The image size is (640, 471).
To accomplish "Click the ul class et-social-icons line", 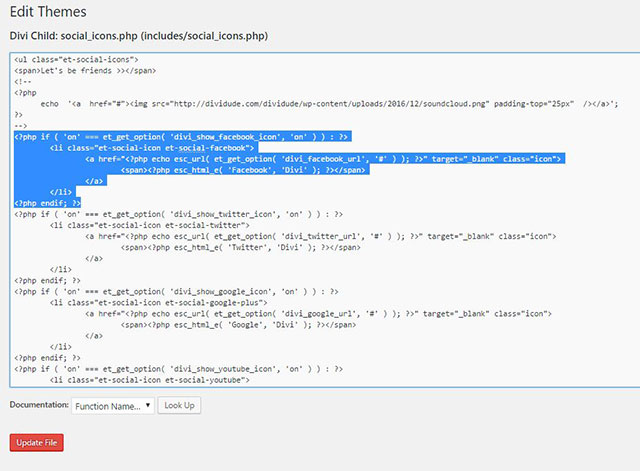I will [x=76, y=60].
